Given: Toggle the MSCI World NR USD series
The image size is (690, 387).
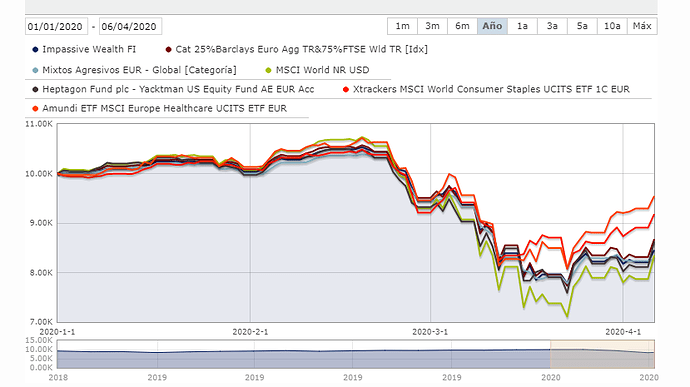Looking at the screenshot, I should 318,70.
